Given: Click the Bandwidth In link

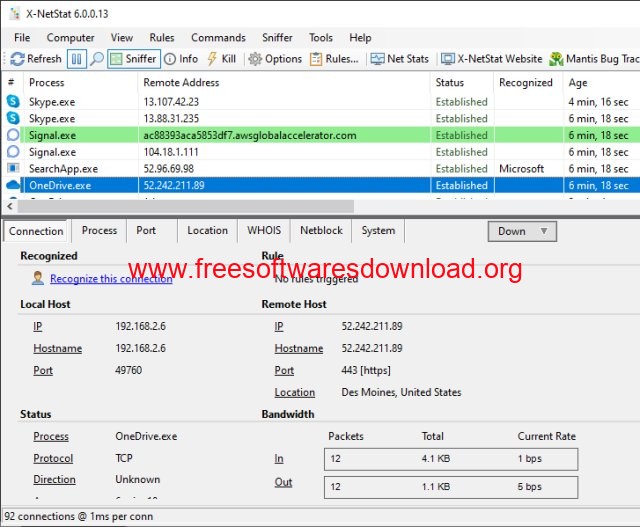Looking at the screenshot, I should click(x=279, y=459).
